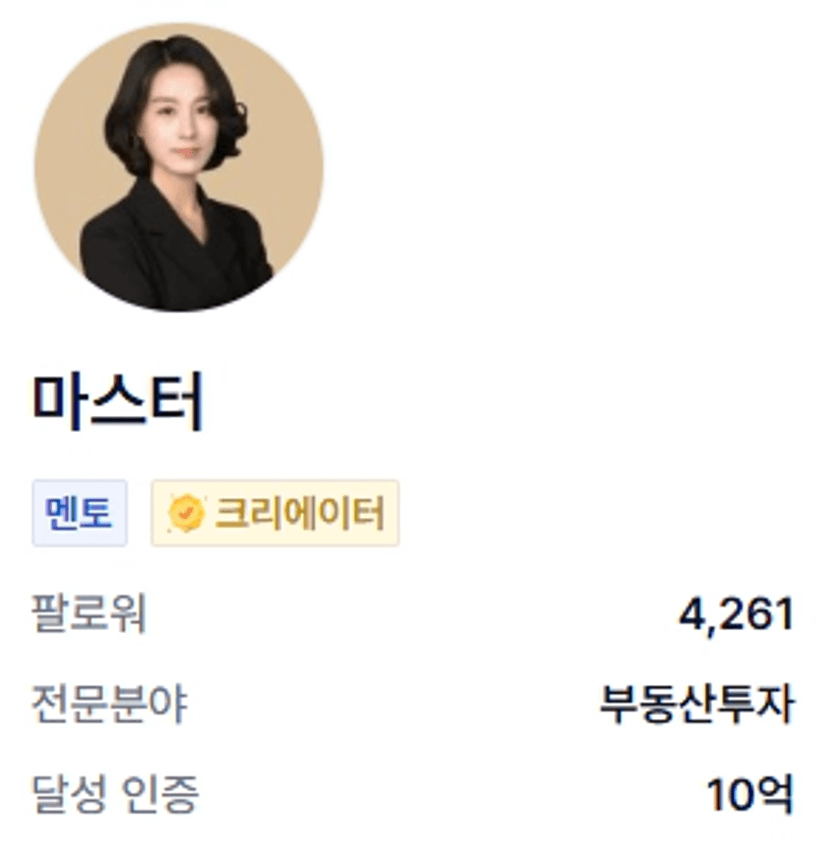Screen dimensions: 827x855
Task: Select the blue 멘토 badge
Action: click(80, 513)
